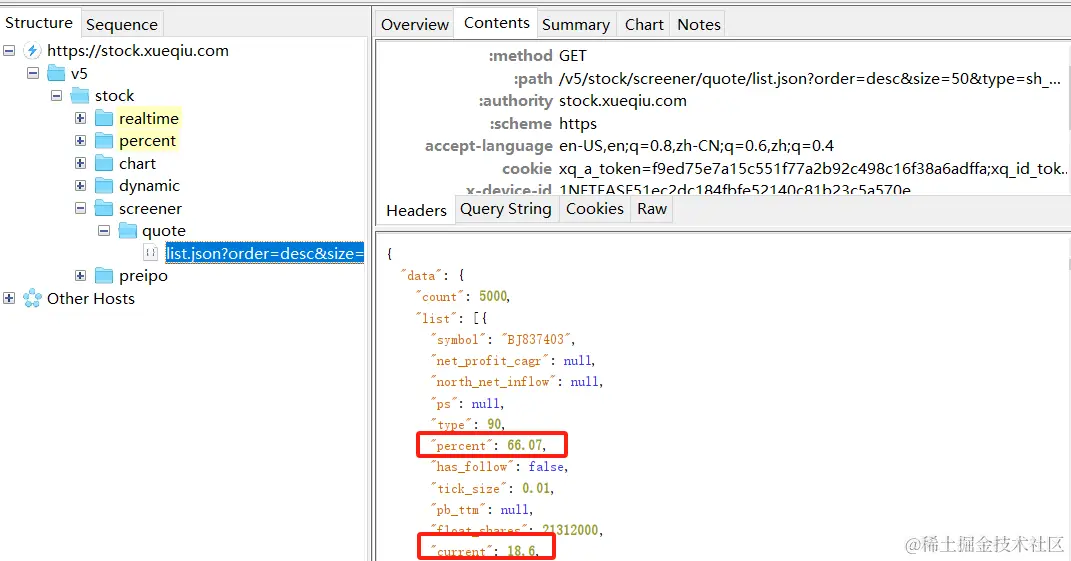Click the dynamic folder icon
The height and width of the screenshot is (561, 1071).
pos(104,186)
